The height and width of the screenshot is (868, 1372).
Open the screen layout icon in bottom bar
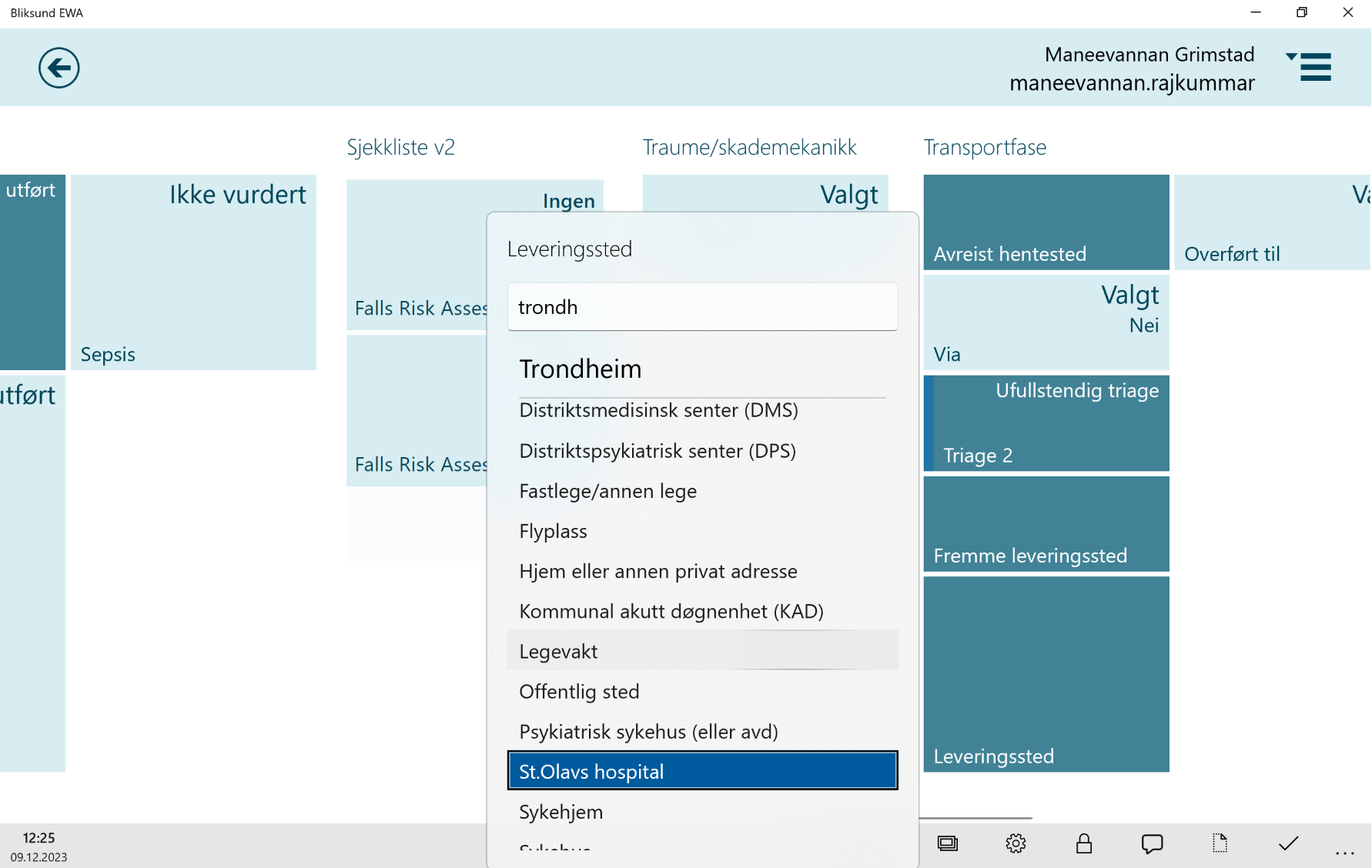point(948,843)
